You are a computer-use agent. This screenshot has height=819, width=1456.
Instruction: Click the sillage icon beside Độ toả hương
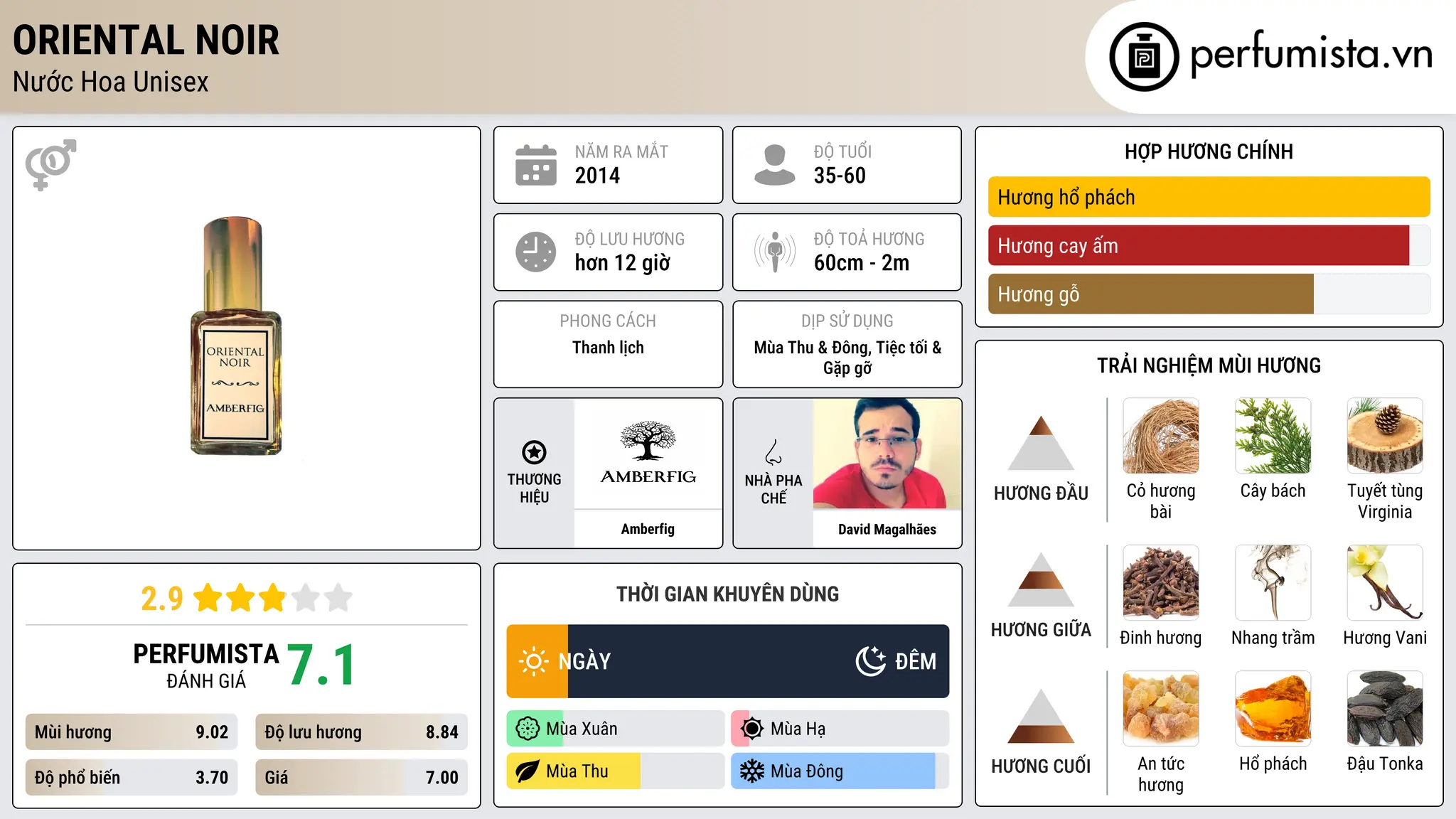775,252
